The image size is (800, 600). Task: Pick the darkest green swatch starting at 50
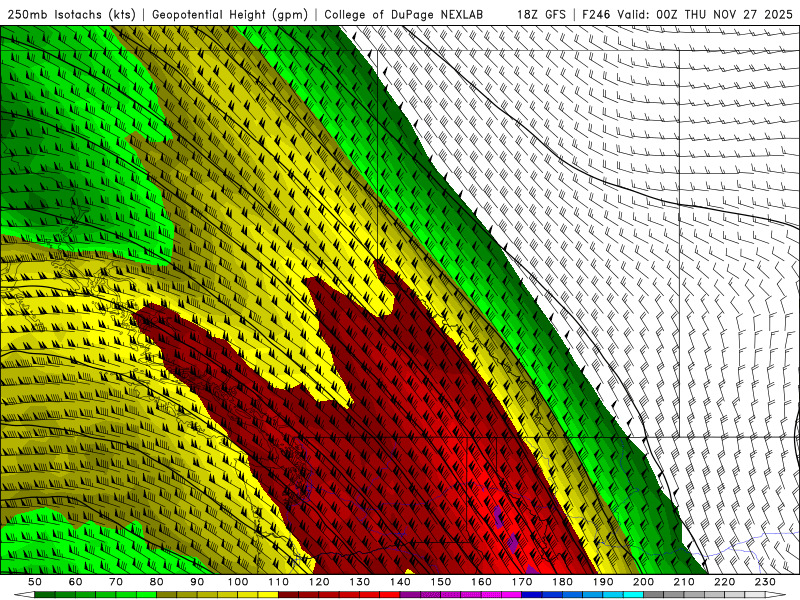45,595
